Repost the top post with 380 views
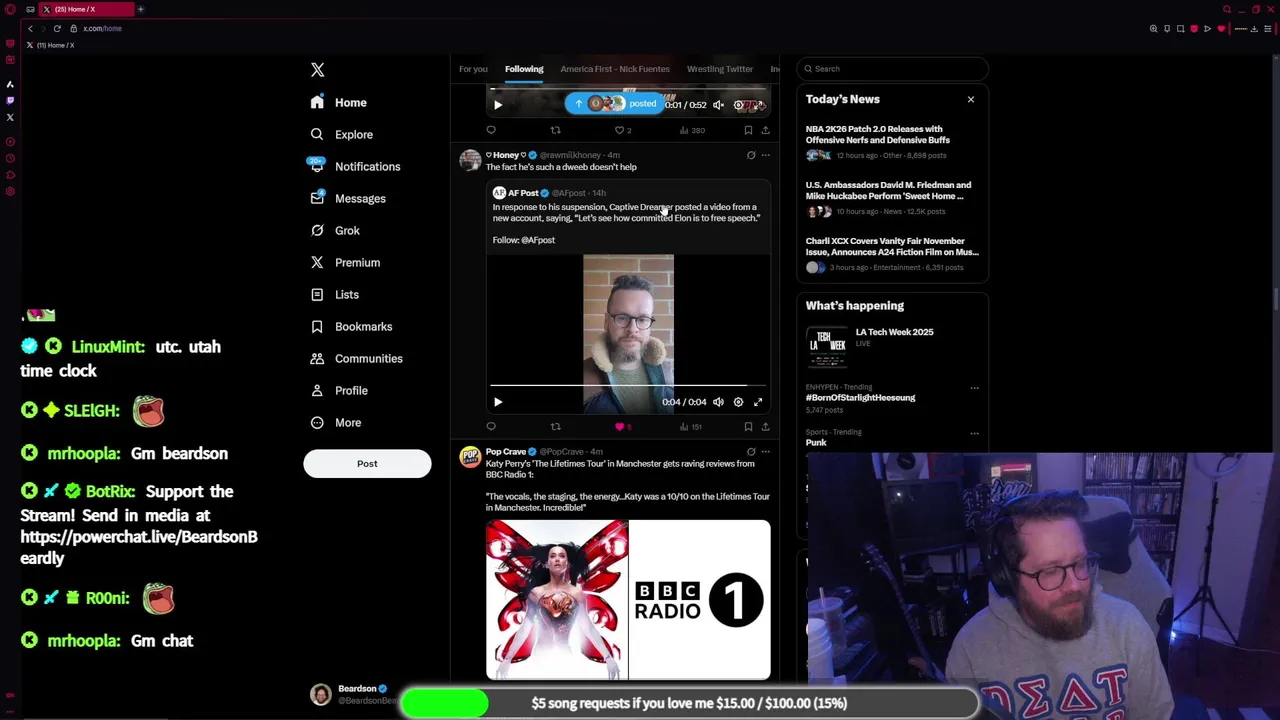This screenshot has width=1280, height=720. (555, 130)
